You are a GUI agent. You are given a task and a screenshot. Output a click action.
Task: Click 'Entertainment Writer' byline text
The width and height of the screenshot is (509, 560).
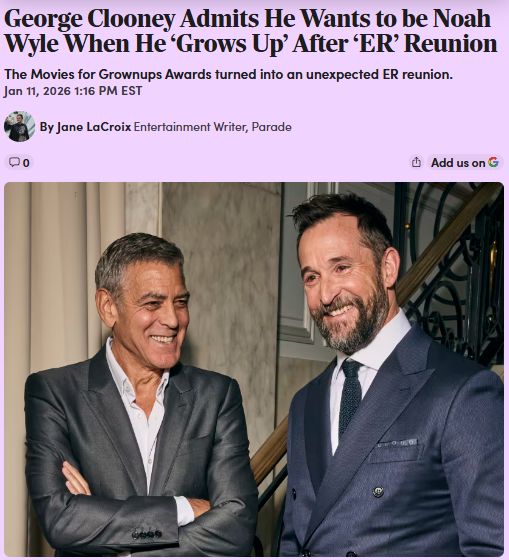pyautogui.click(x=190, y=127)
